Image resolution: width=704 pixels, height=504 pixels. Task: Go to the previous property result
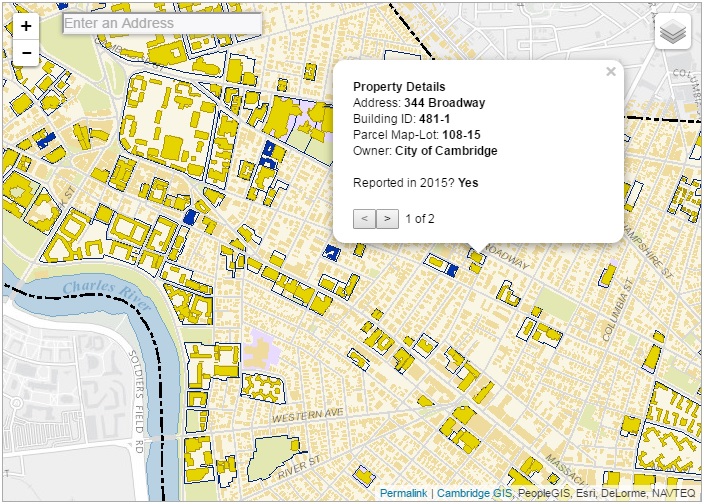click(x=365, y=218)
